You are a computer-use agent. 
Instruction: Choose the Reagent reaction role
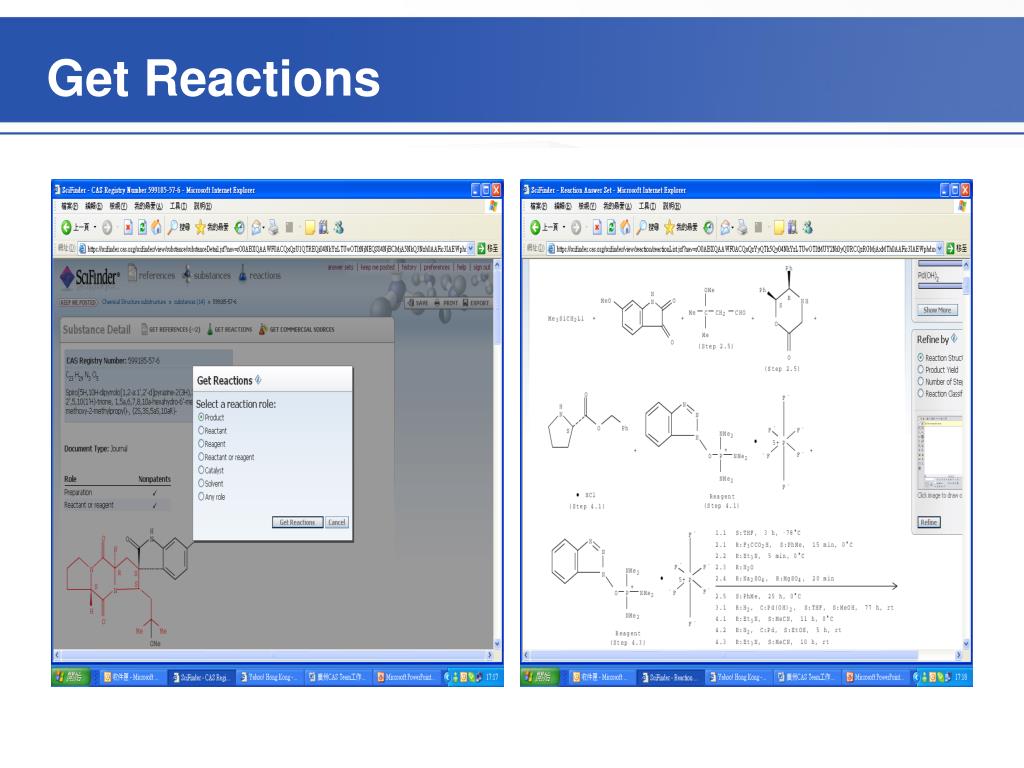[x=202, y=443]
